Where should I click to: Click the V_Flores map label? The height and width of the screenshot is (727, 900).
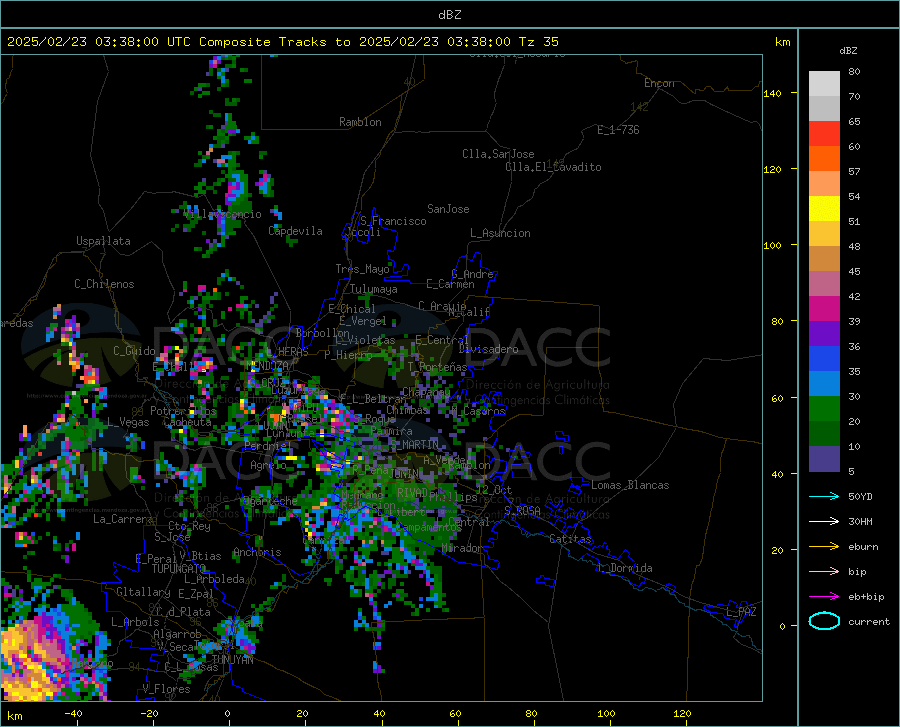[x=166, y=689]
